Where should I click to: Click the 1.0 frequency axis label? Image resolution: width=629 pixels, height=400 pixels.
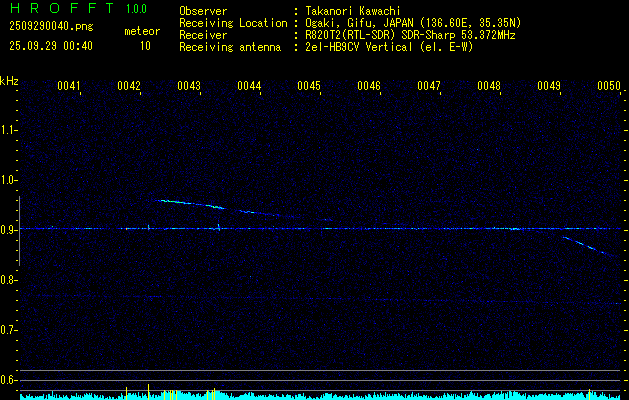(x=9, y=180)
